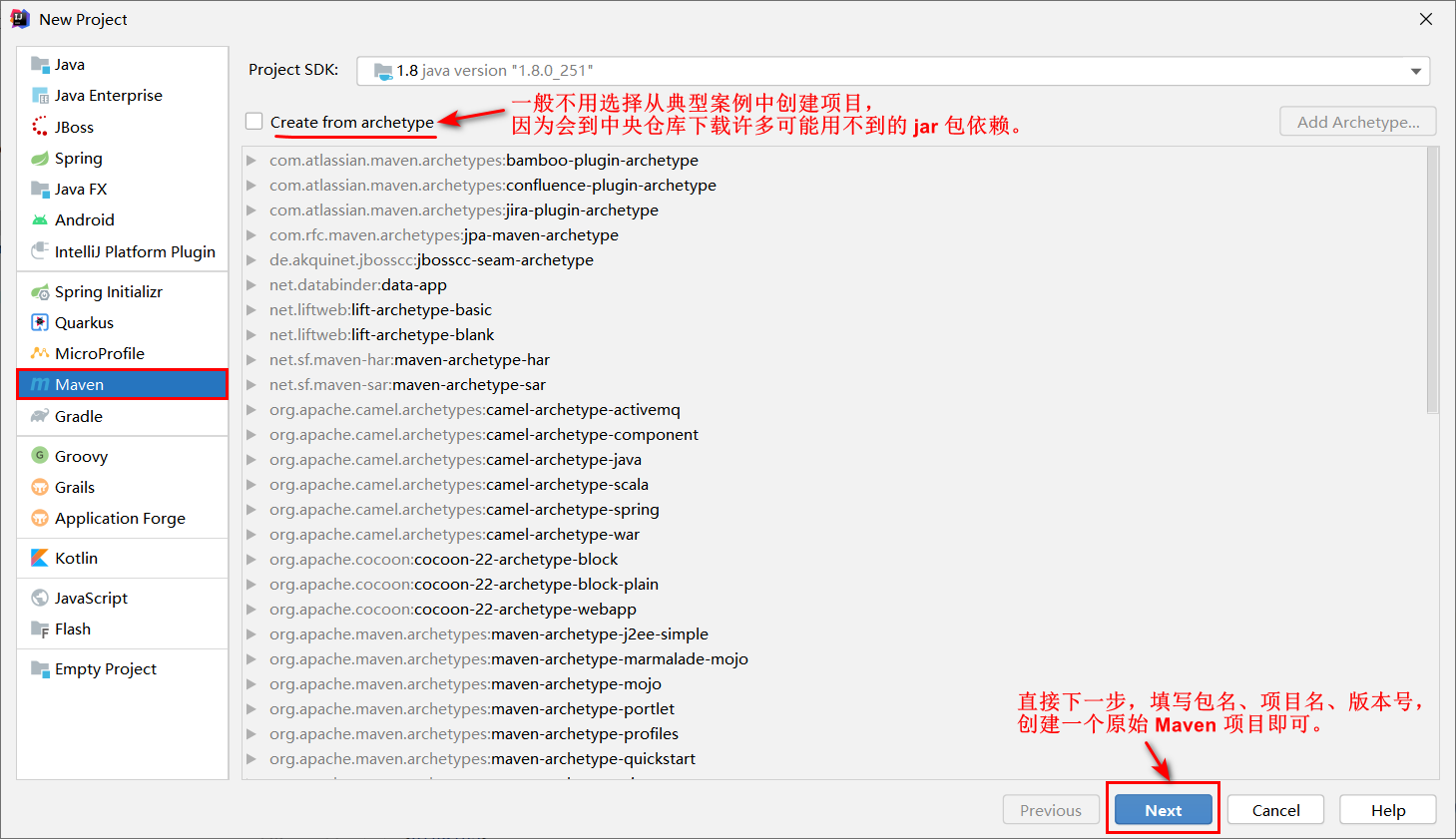Select maven-archetype-mojo row
The height and width of the screenshot is (839, 1456).
point(834,683)
